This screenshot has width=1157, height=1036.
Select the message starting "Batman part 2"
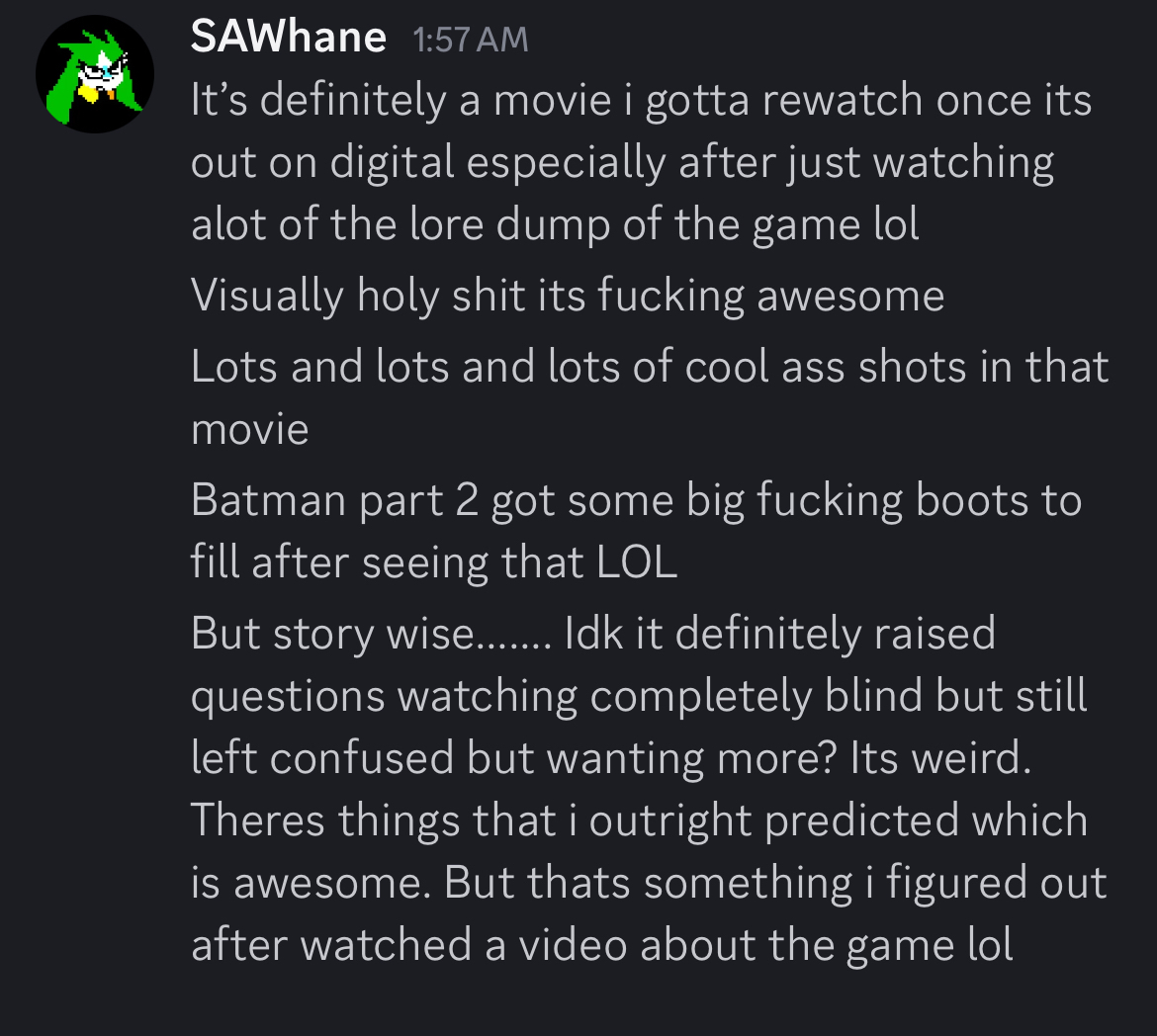635,501
